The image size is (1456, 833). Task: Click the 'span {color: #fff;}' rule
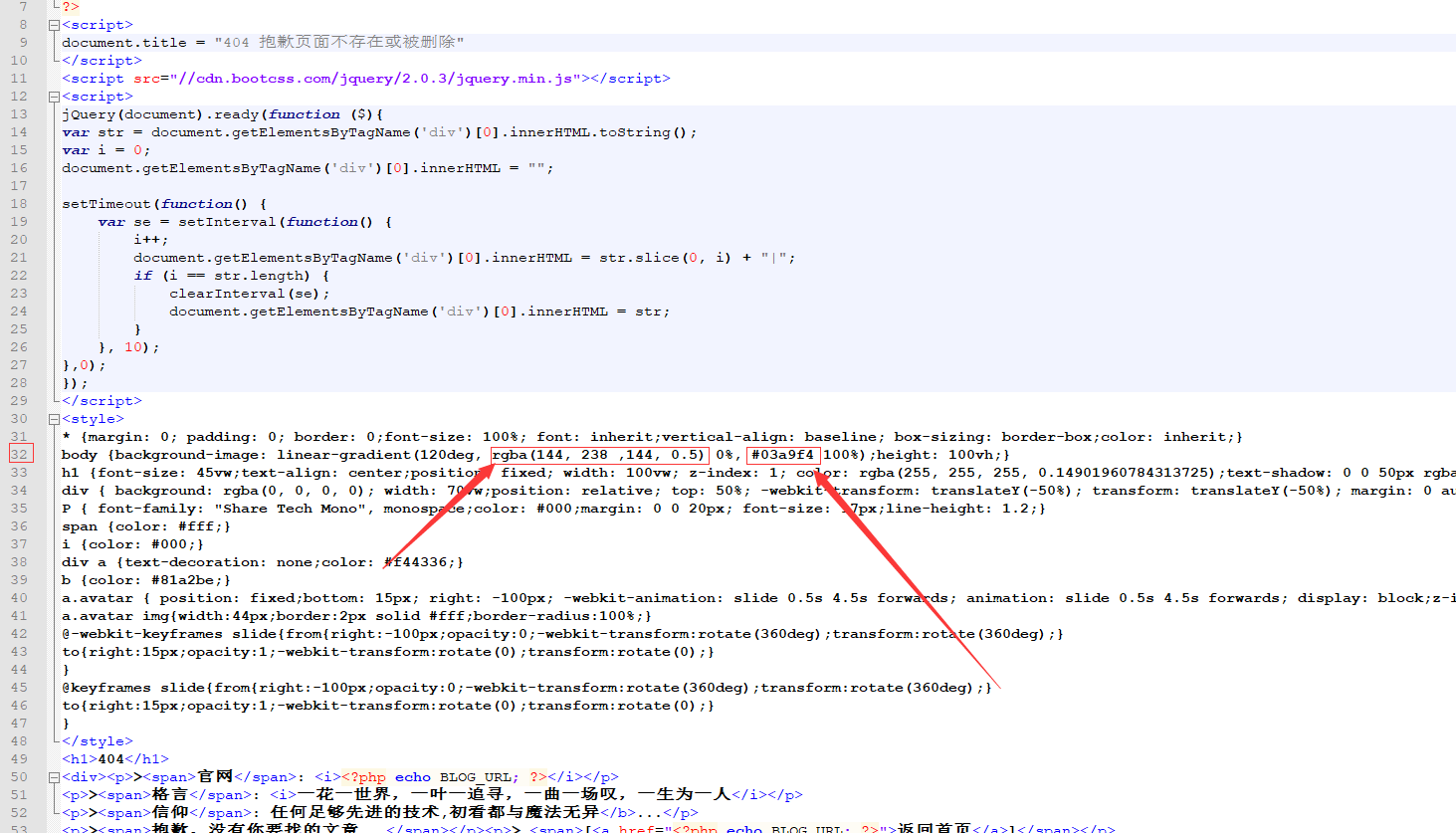pos(146,526)
